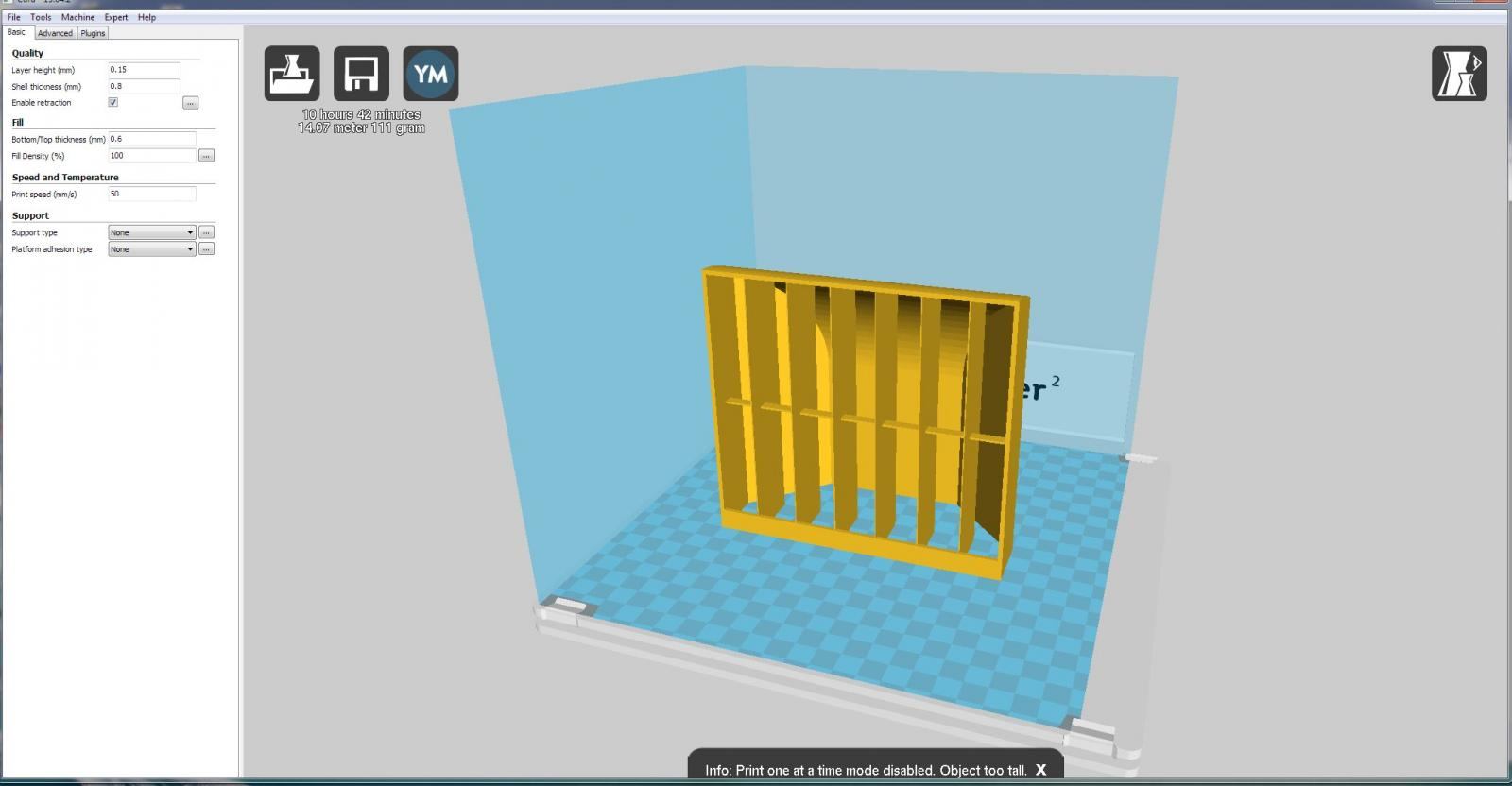Open Fill Density ellipsis settings button

206,156
